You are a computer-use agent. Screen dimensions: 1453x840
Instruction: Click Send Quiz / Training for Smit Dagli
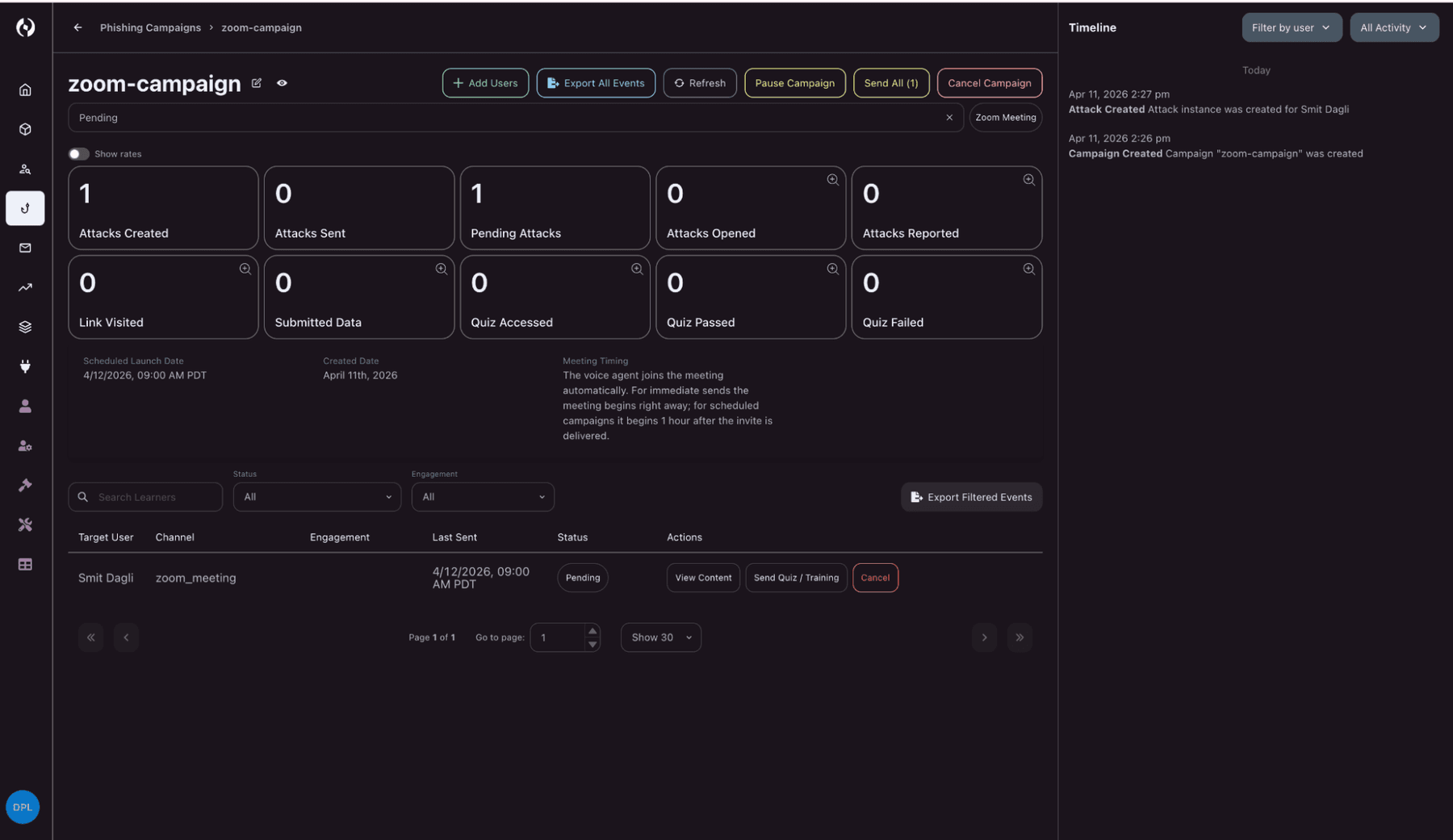tap(796, 578)
